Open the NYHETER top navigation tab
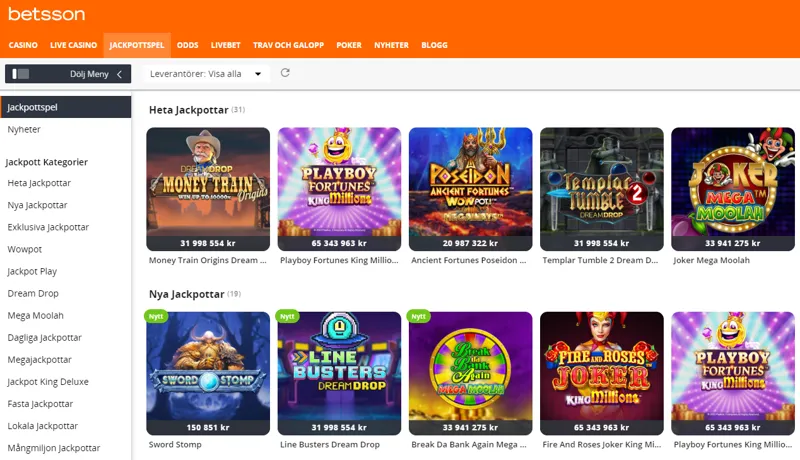 [391, 45]
